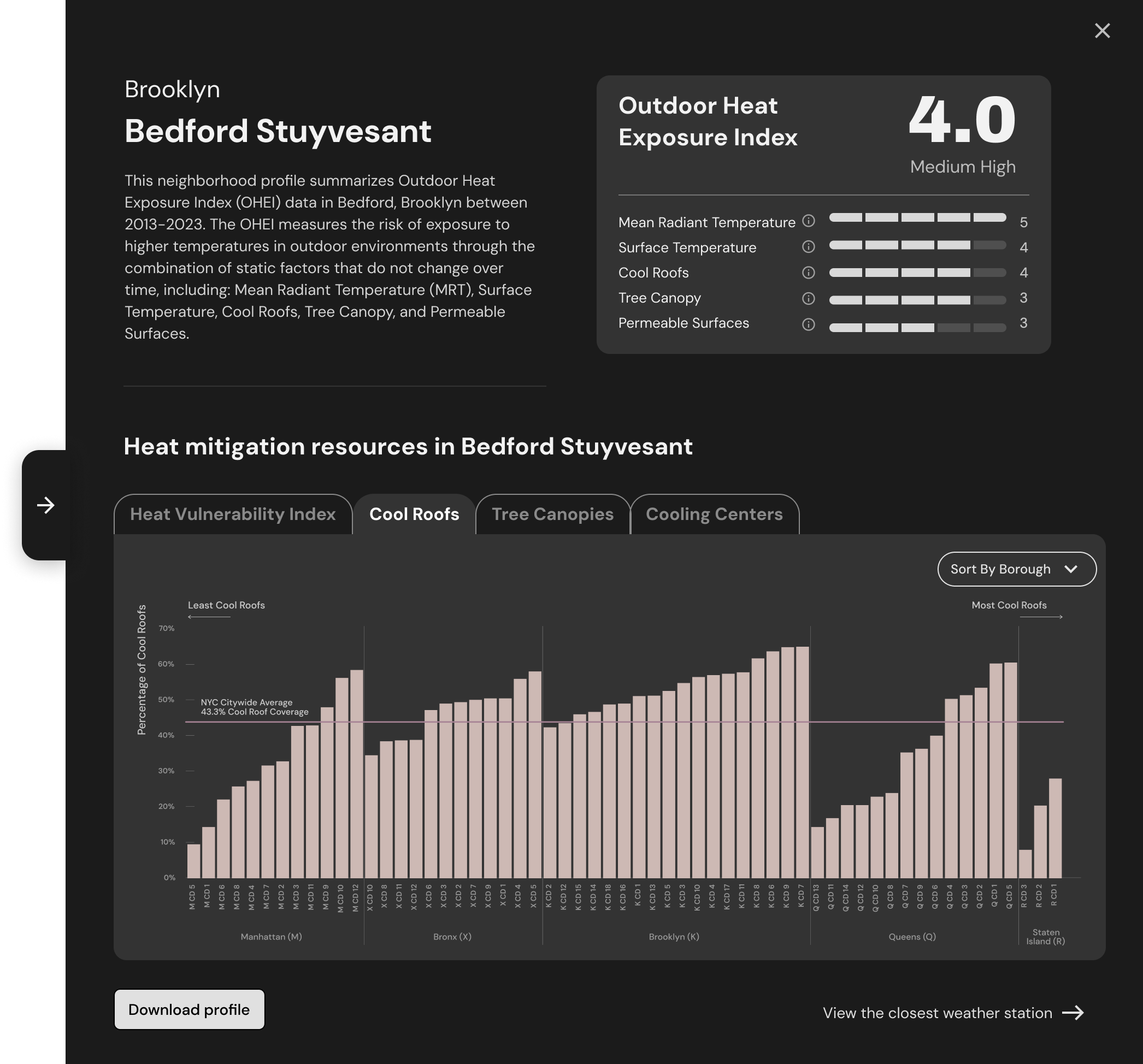Click the Medium High rating text

(963, 167)
